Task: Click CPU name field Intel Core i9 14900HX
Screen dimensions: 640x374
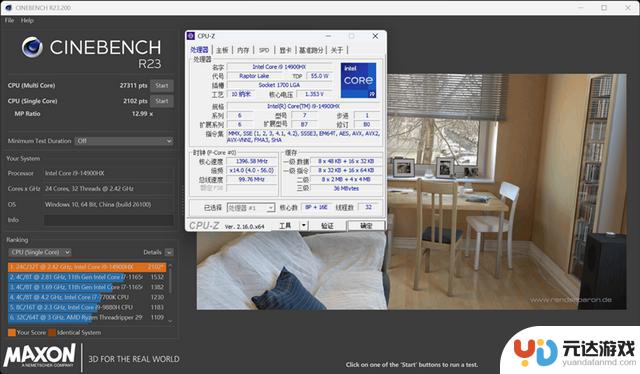Action: [279, 67]
